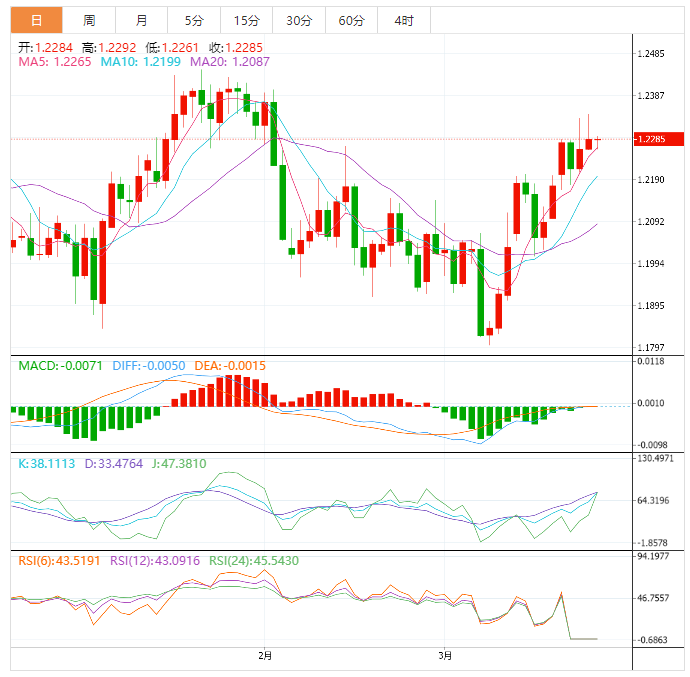Viewport: 690px width, 677px height.
Task: Click the red current price tag 1.2285
Action: click(x=659, y=139)
